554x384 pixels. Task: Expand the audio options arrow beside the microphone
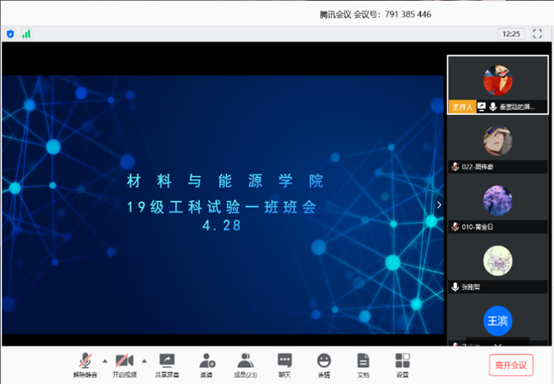(105, 361)
